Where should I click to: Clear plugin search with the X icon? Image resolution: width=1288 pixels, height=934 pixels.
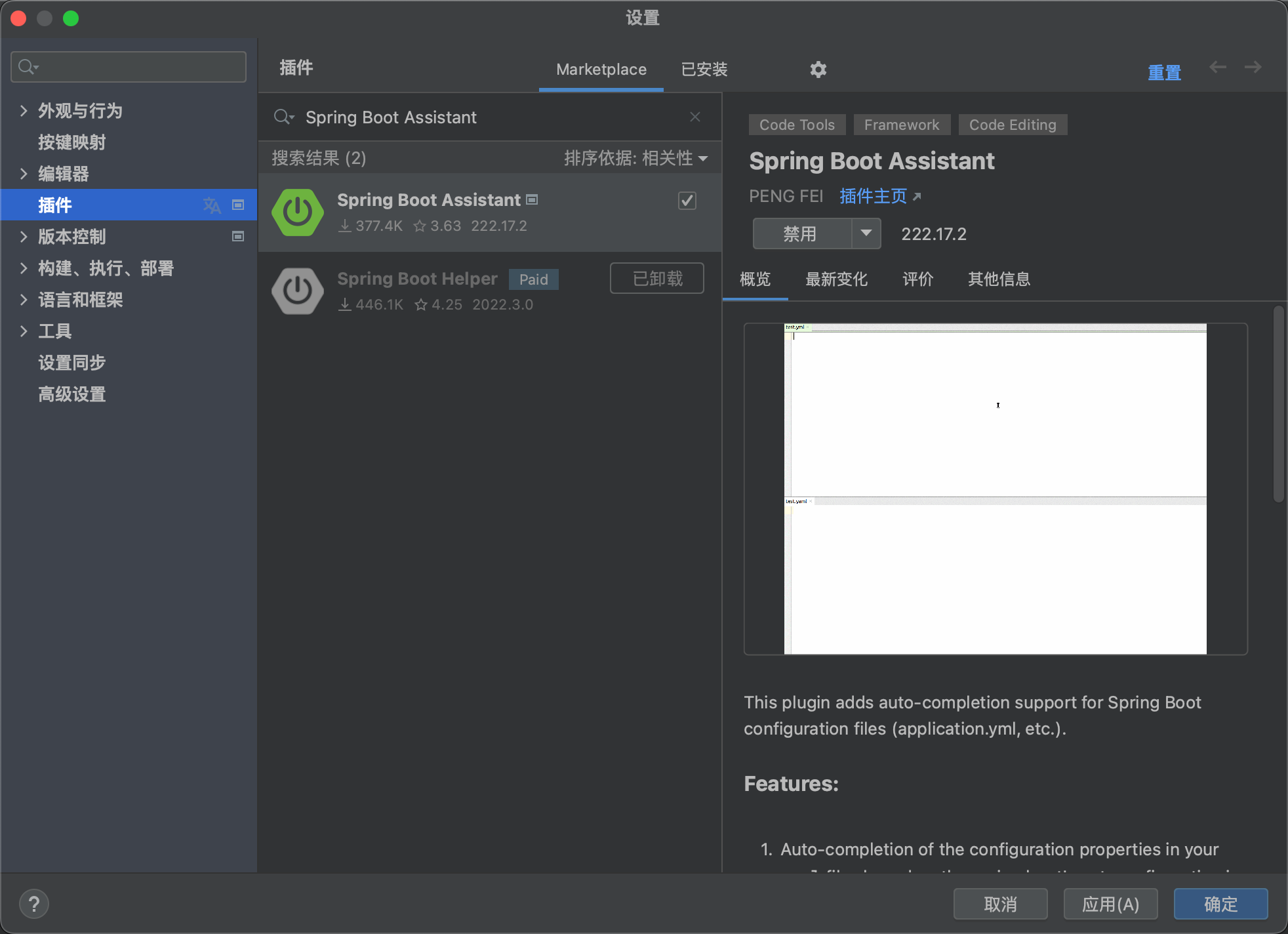[695, 117]
